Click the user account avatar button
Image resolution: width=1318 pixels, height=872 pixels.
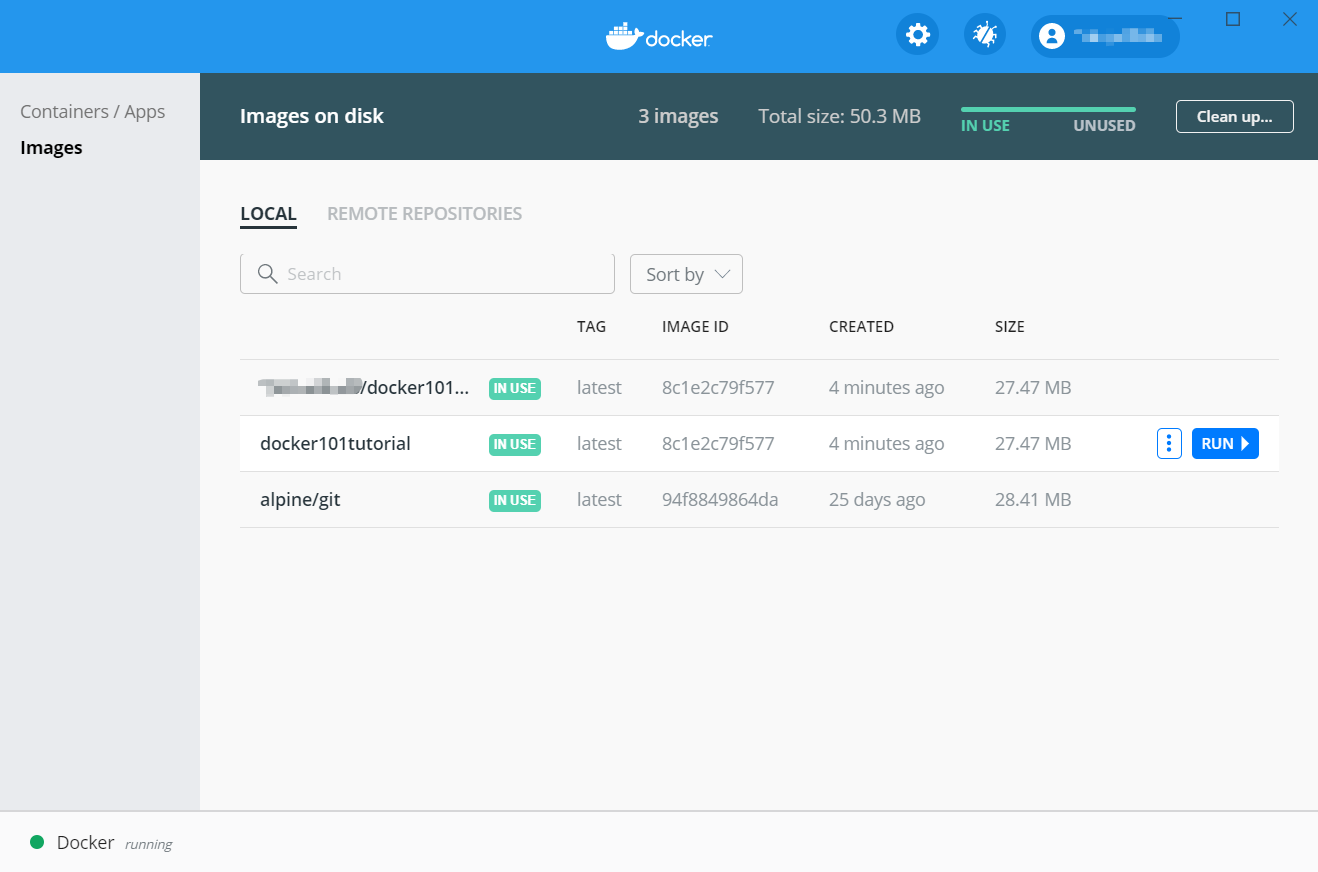(x=1105, y=36)
